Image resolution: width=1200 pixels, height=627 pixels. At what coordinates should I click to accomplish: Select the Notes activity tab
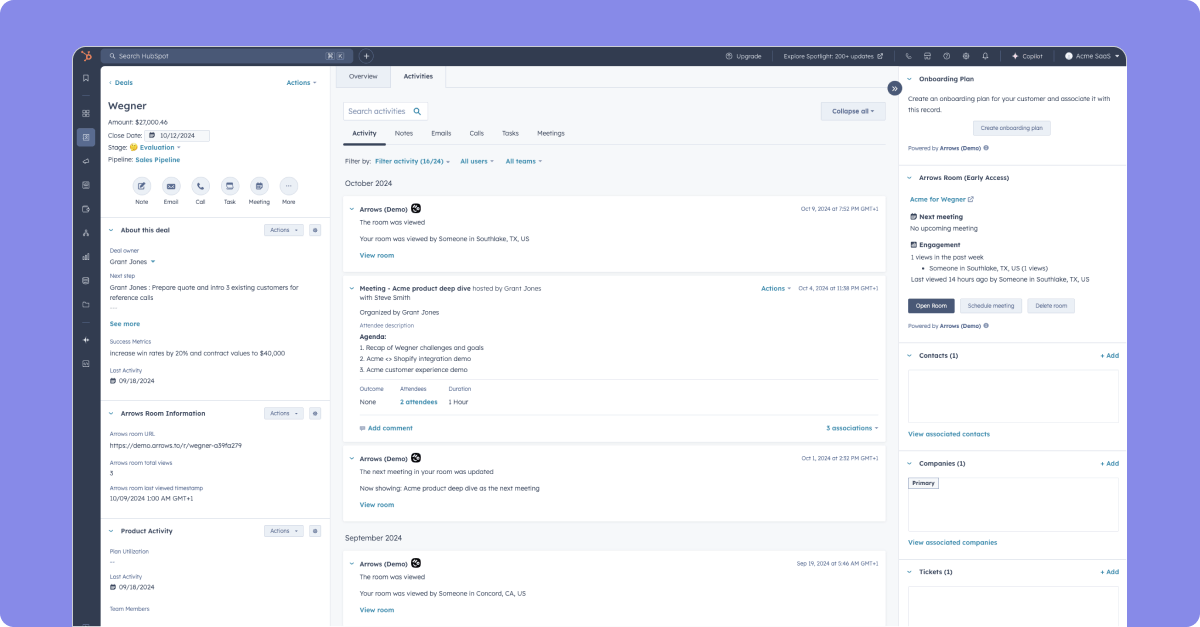click(404, 133)
